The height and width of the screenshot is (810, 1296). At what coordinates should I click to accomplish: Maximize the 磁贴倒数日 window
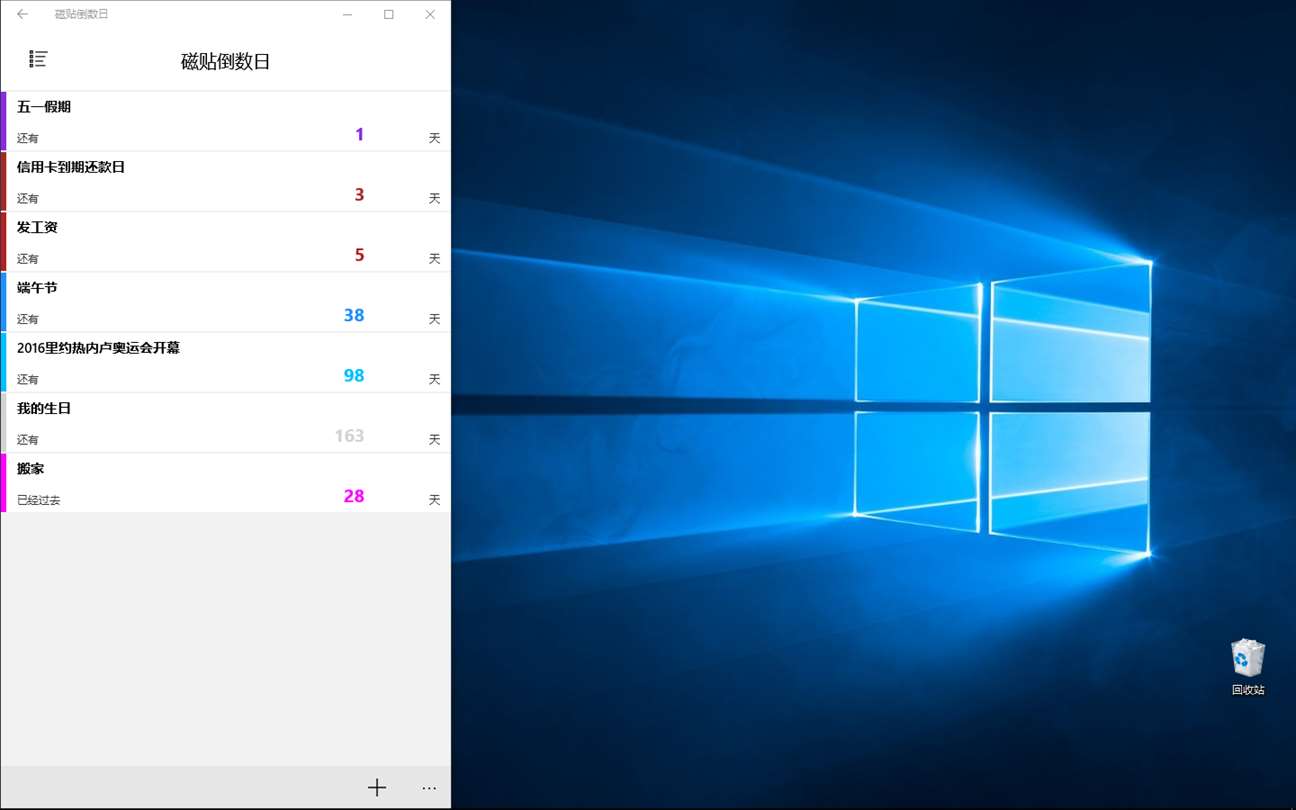click(x=389, y=14)
